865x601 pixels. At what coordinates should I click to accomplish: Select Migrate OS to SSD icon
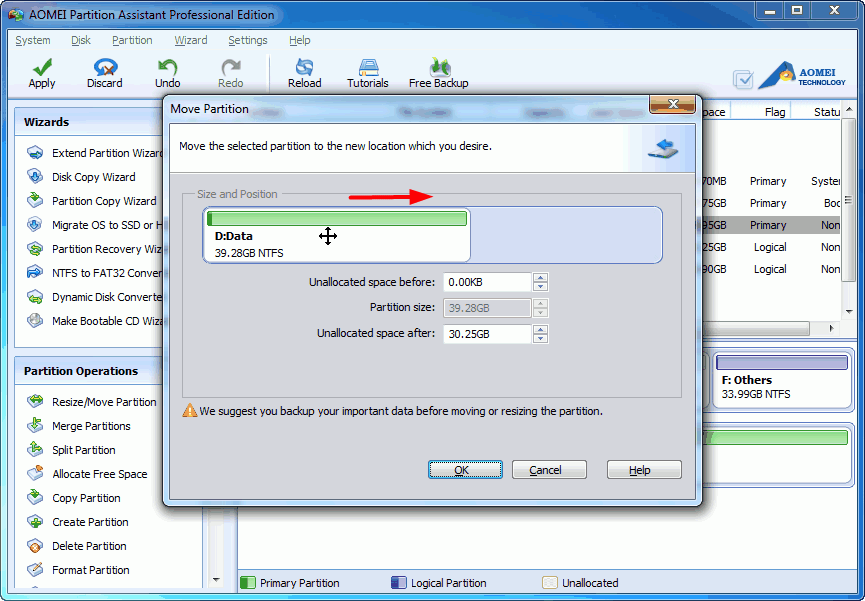pos(36,225)
